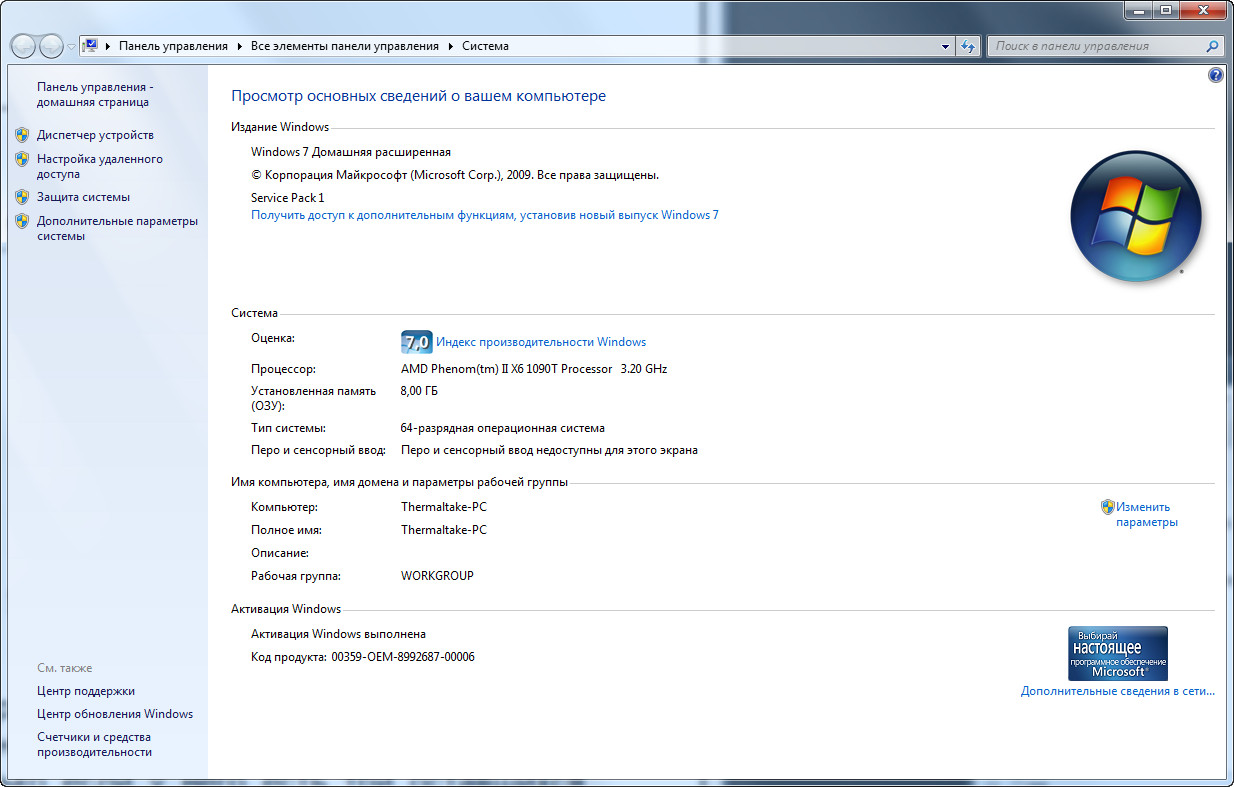The image size is (1234, 787).
Task: Open help with the blue question icon
Action: pos(1216,75)
